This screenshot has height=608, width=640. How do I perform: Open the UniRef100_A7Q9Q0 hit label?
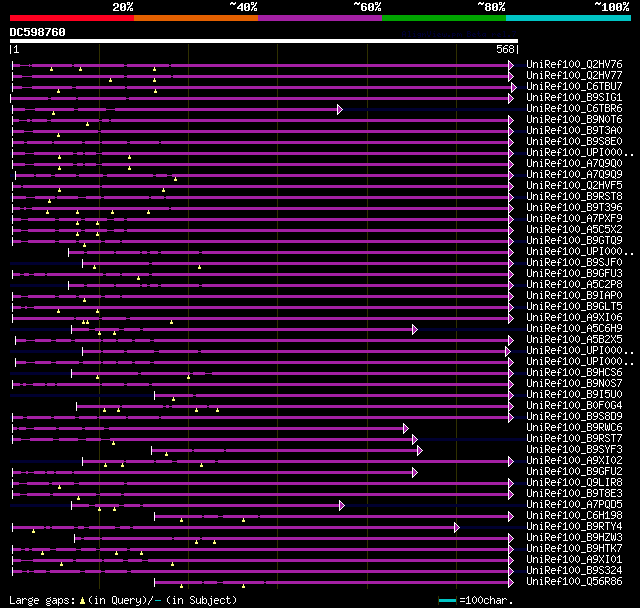(x=574, y=164)
